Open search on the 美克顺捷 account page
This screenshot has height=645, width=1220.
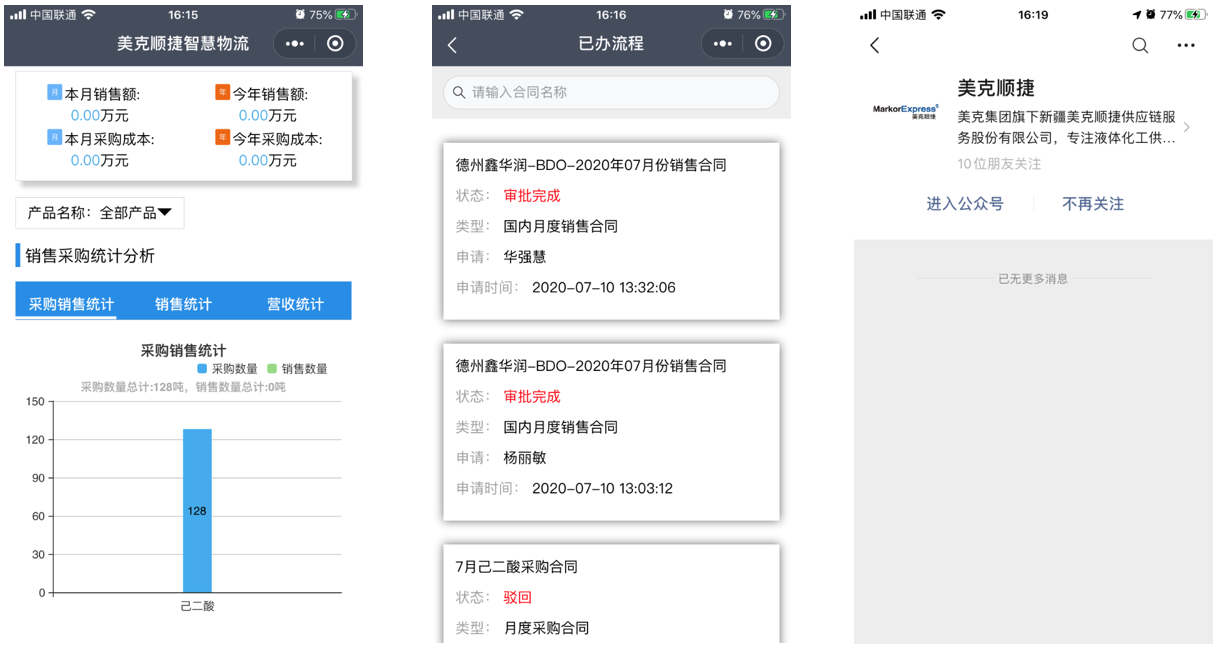pyautogui.click(x=1140, y=45)
